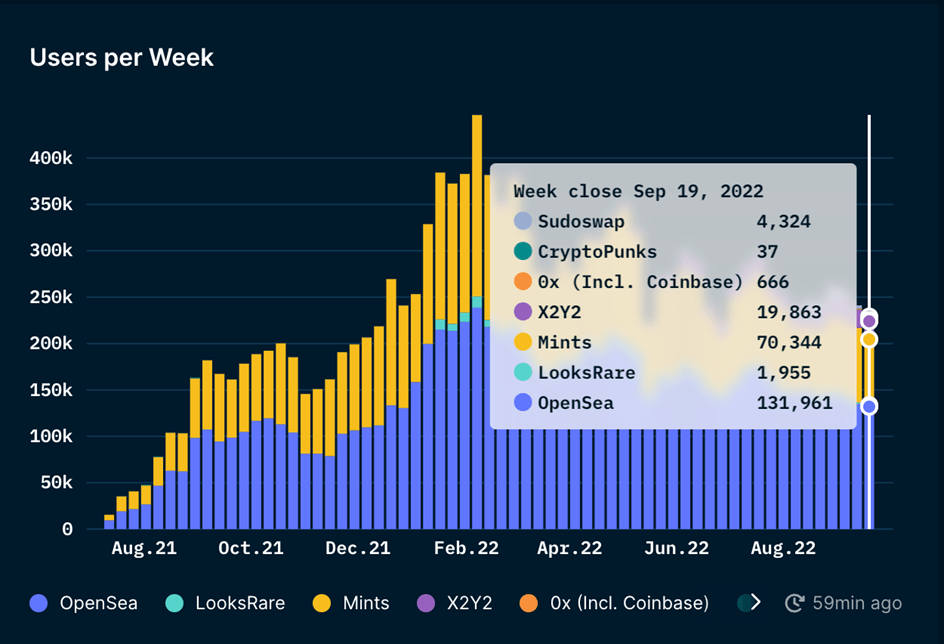The width and height of the screenshot is (944, 644).
Task: Click the tallest bar peaking above 400k
Action: (477, 322)
